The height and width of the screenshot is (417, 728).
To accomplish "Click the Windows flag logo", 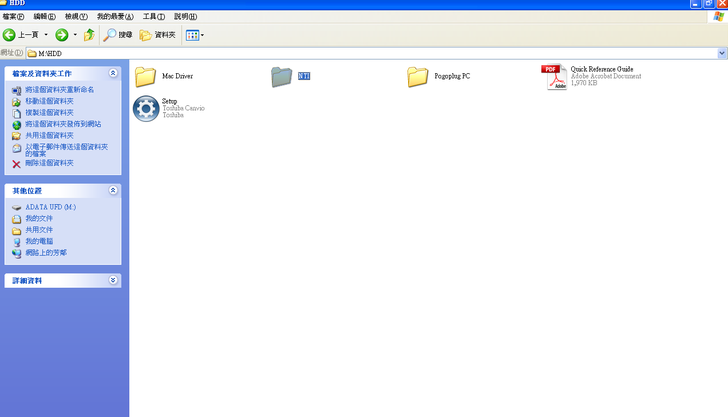I will click(719, 17).
